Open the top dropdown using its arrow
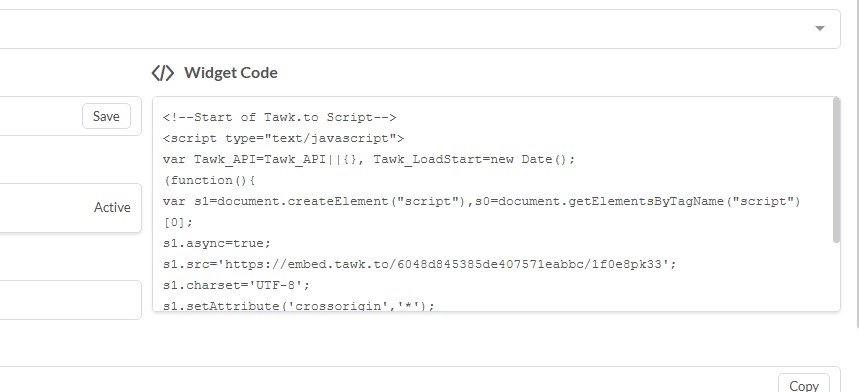This screenshot has height=392, width=859. [x=820, y=28]
